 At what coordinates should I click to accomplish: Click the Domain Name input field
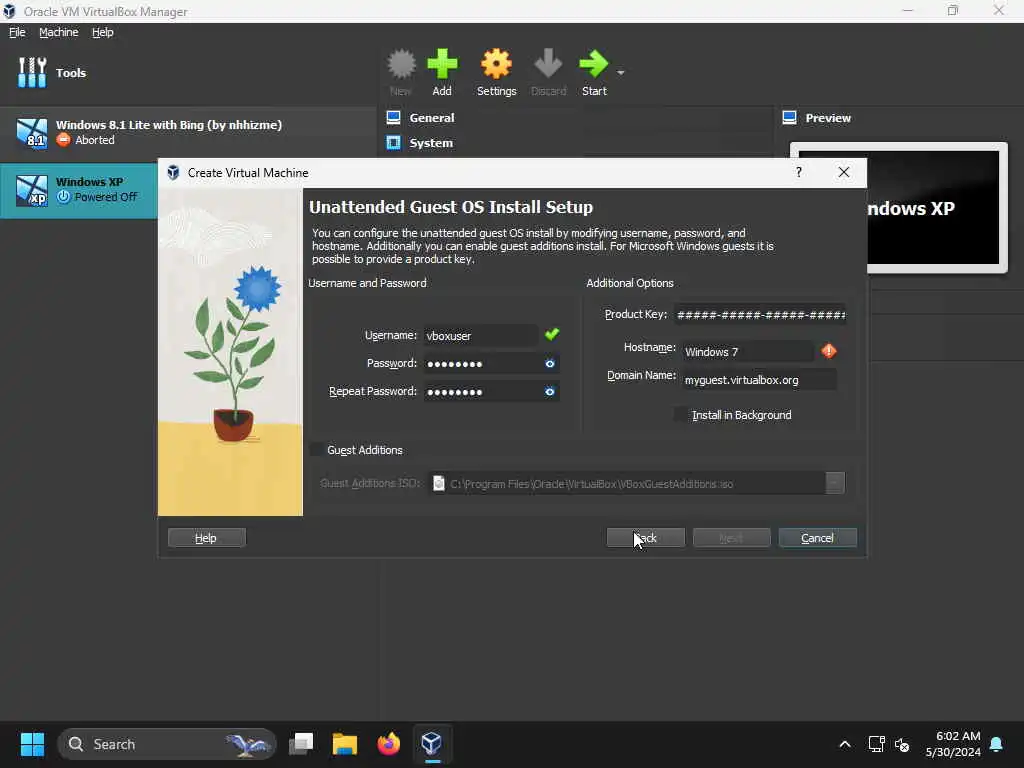[760, 380]
